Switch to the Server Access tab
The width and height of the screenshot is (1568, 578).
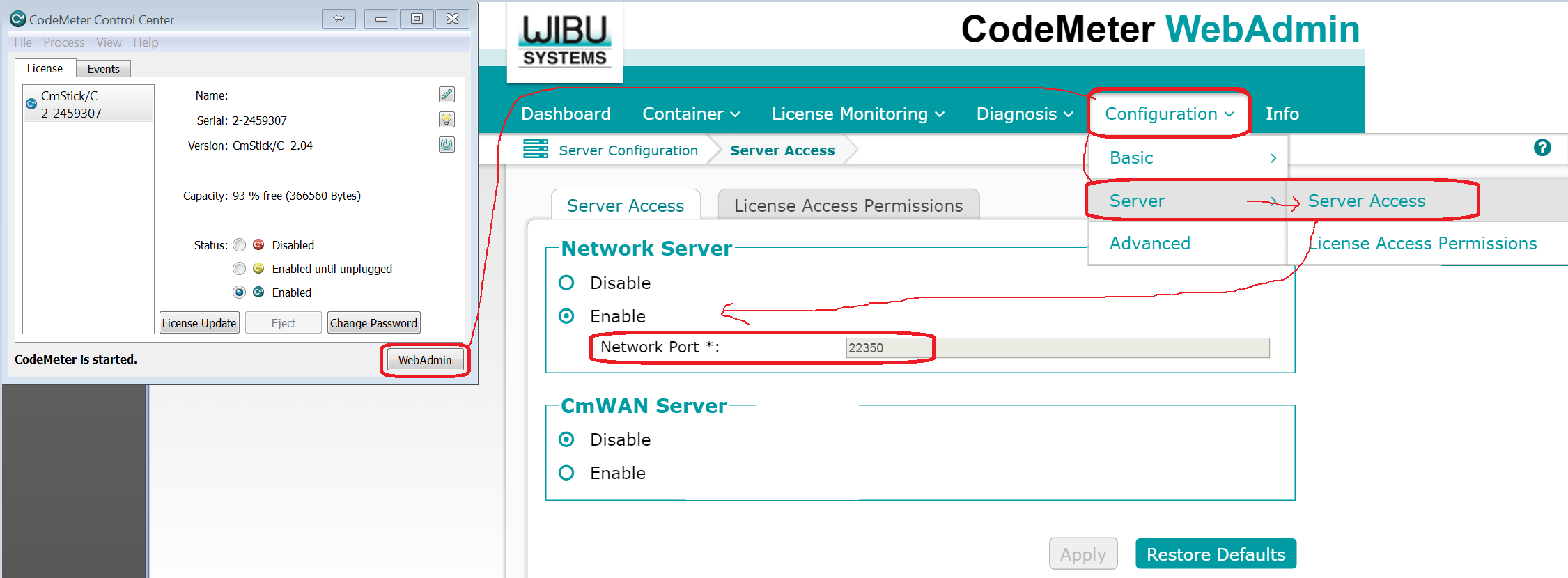(626, 205)
